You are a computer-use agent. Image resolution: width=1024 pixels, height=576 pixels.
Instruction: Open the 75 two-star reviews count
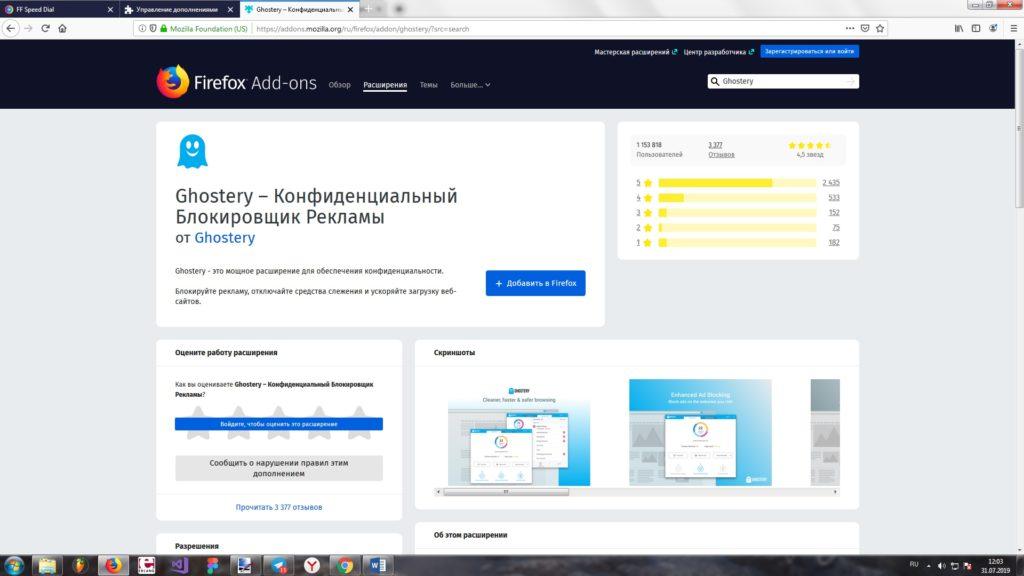(x=836, y=228)
